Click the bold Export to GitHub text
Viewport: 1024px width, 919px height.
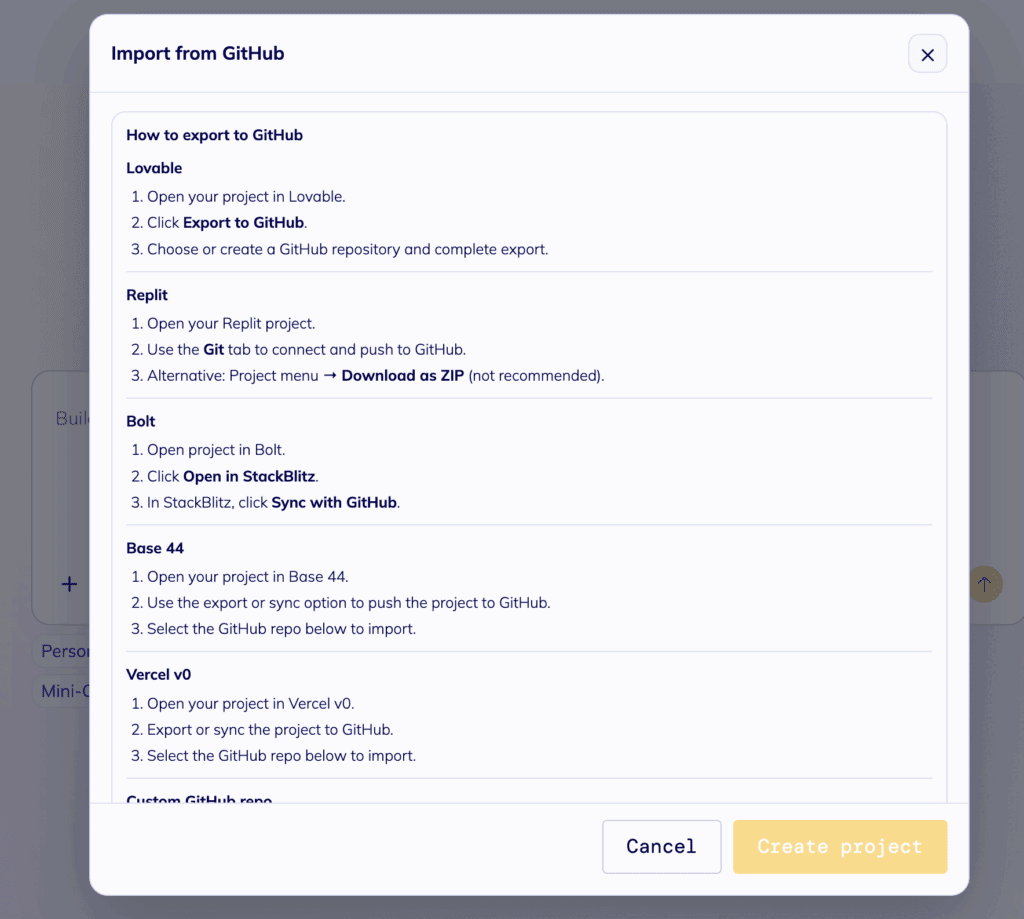point(244,223)
